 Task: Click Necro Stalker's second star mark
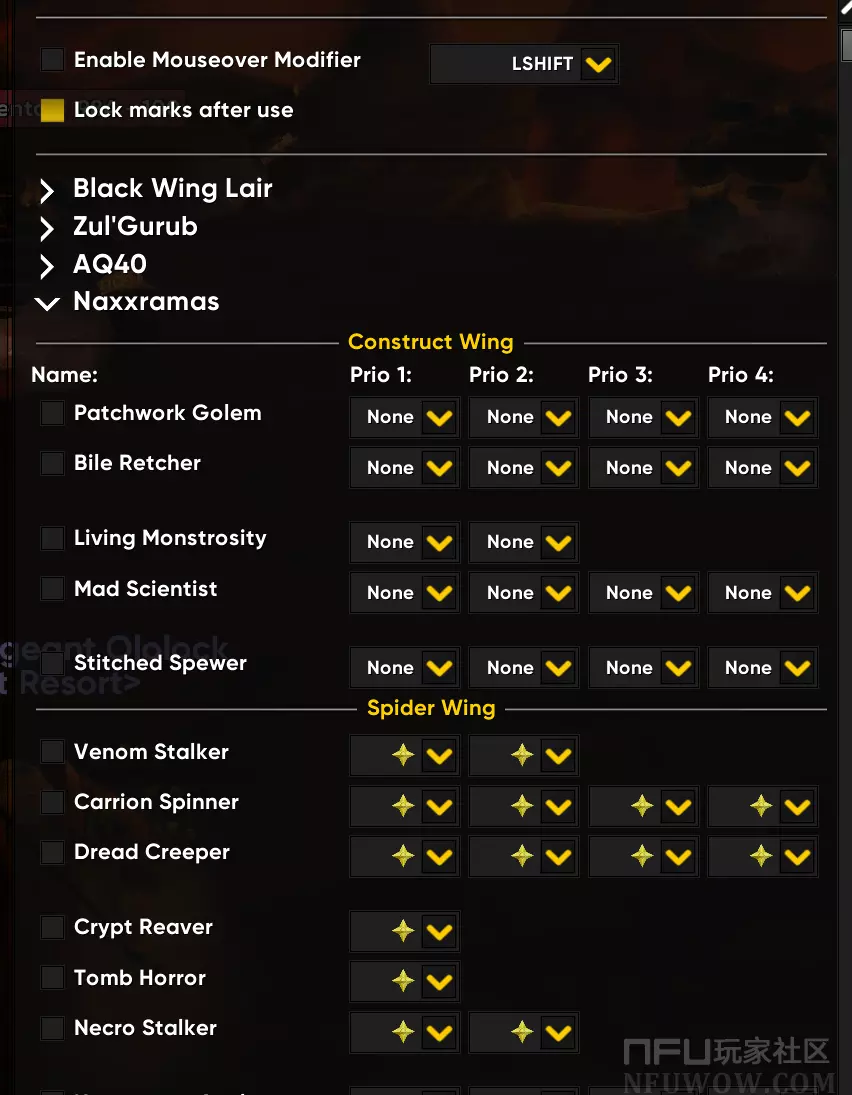[522, 1032]
